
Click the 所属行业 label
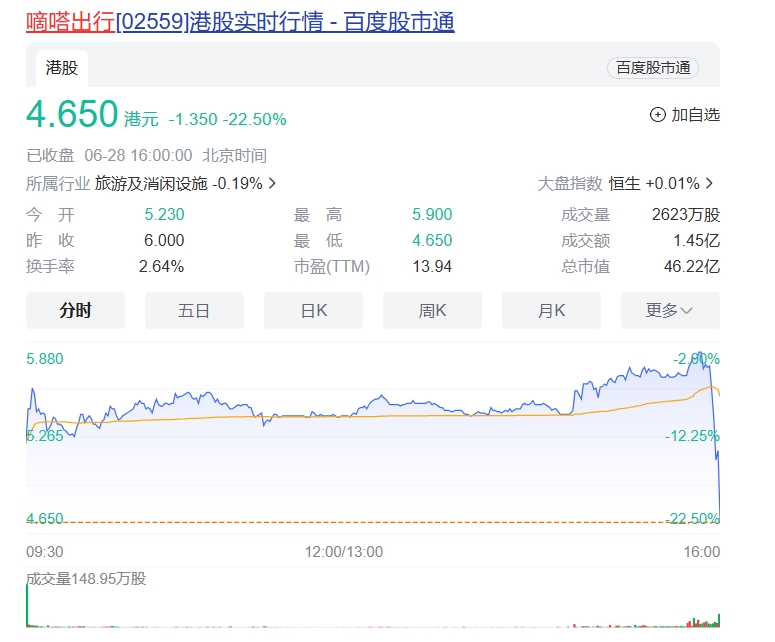58,184
